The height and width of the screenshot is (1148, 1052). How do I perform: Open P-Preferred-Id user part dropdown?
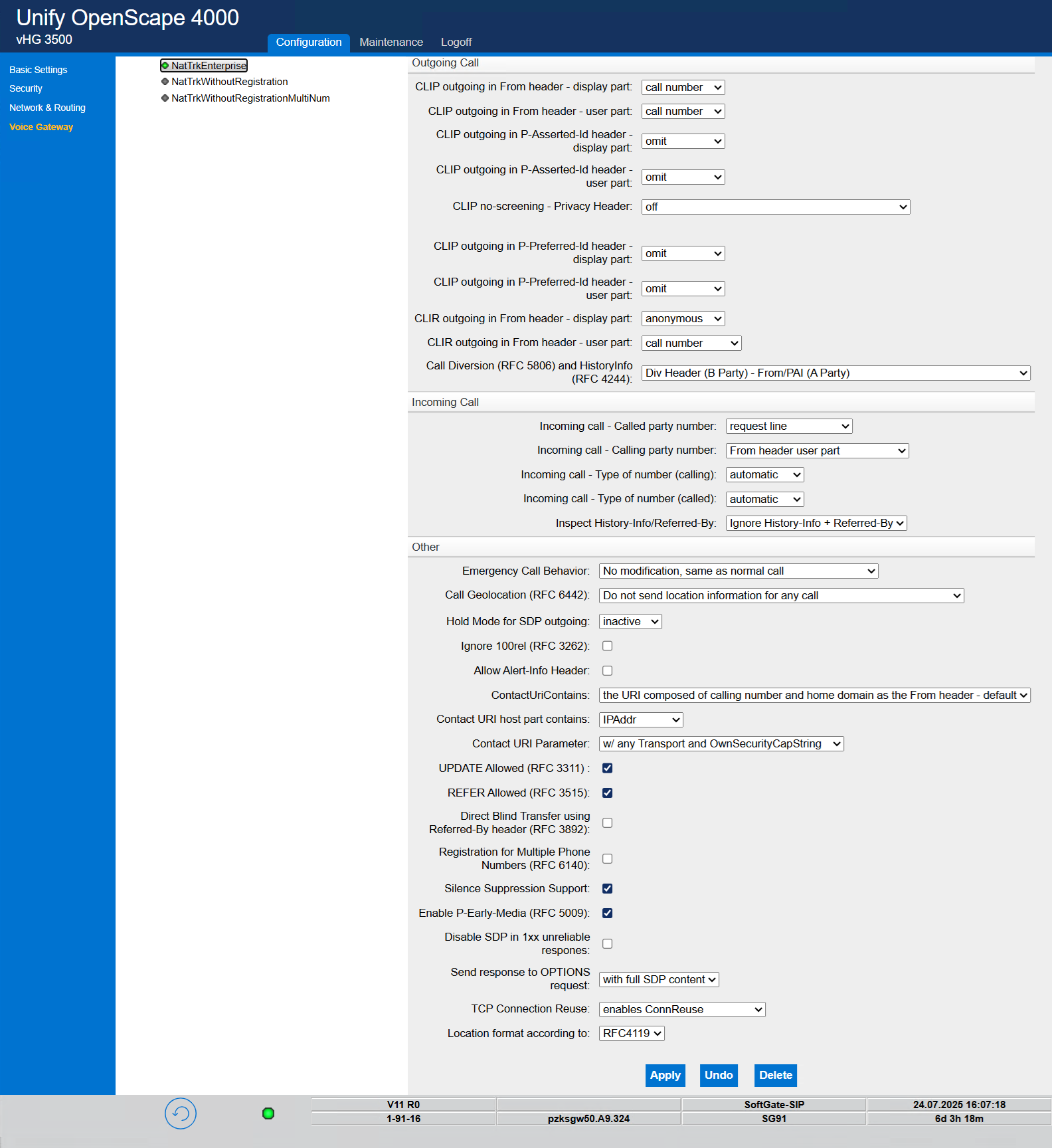[683, 288]
